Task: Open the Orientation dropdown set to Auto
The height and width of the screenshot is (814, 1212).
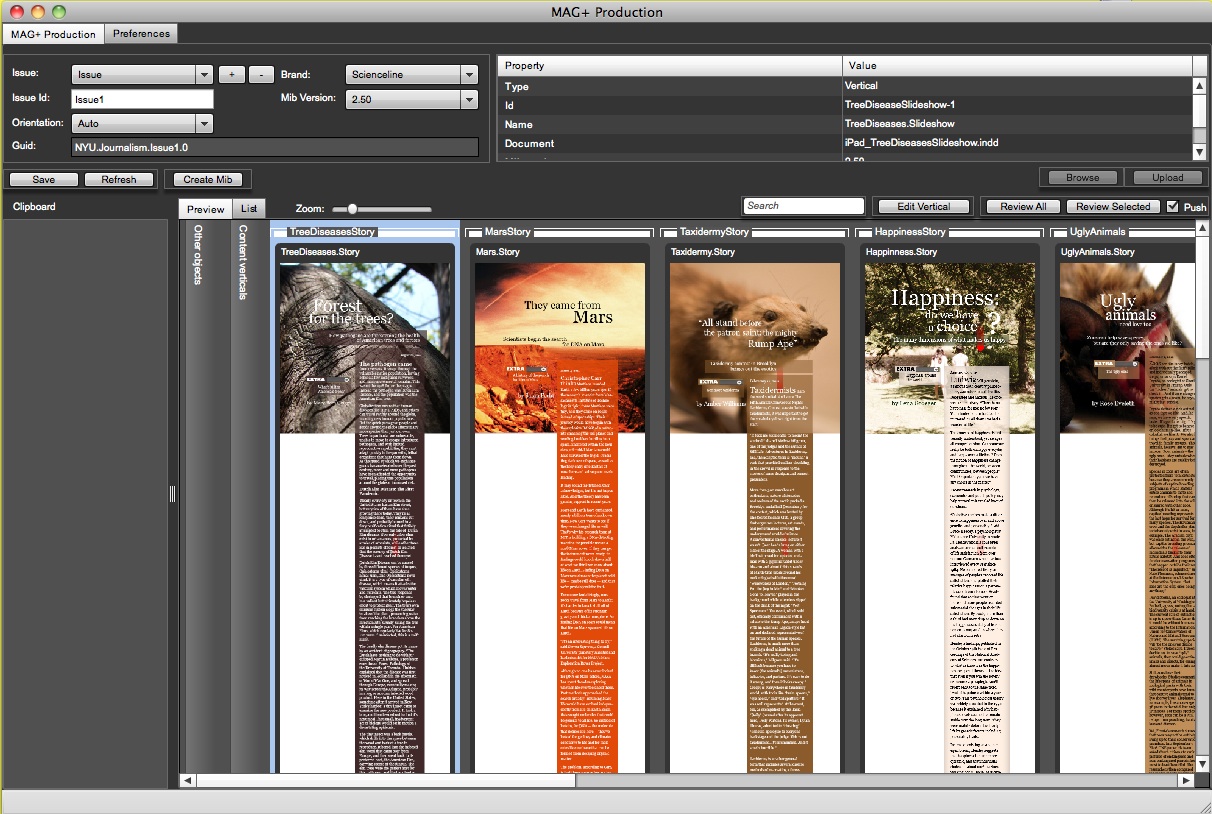Action: pyautogui.click(x=143, y=124)
